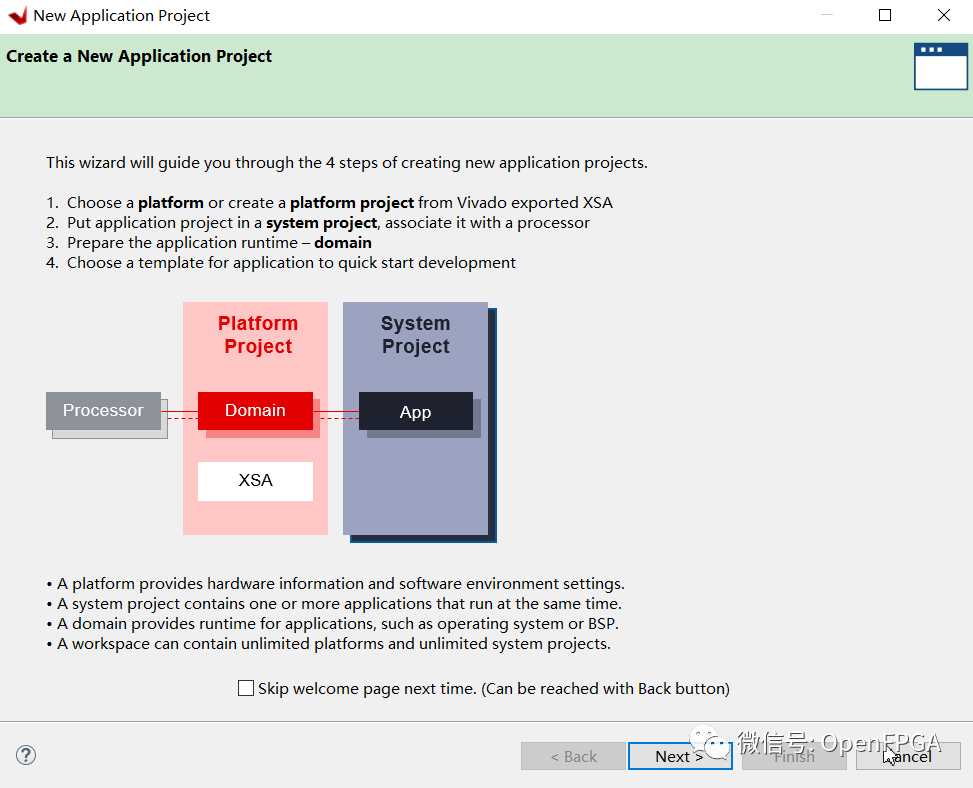Click 'This wizard will guide you' intro sentence
Viewport: 973px width, 788px height.
point(347,163)
